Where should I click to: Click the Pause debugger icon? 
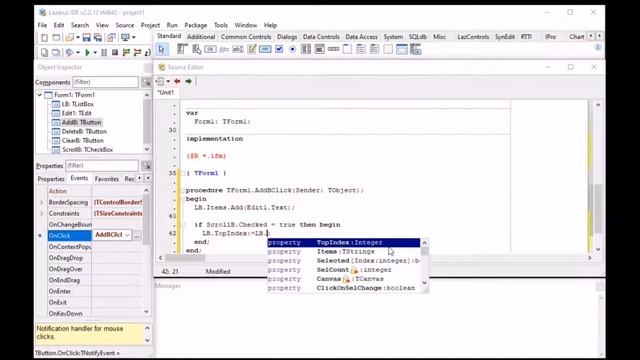(x=104, y=52)
